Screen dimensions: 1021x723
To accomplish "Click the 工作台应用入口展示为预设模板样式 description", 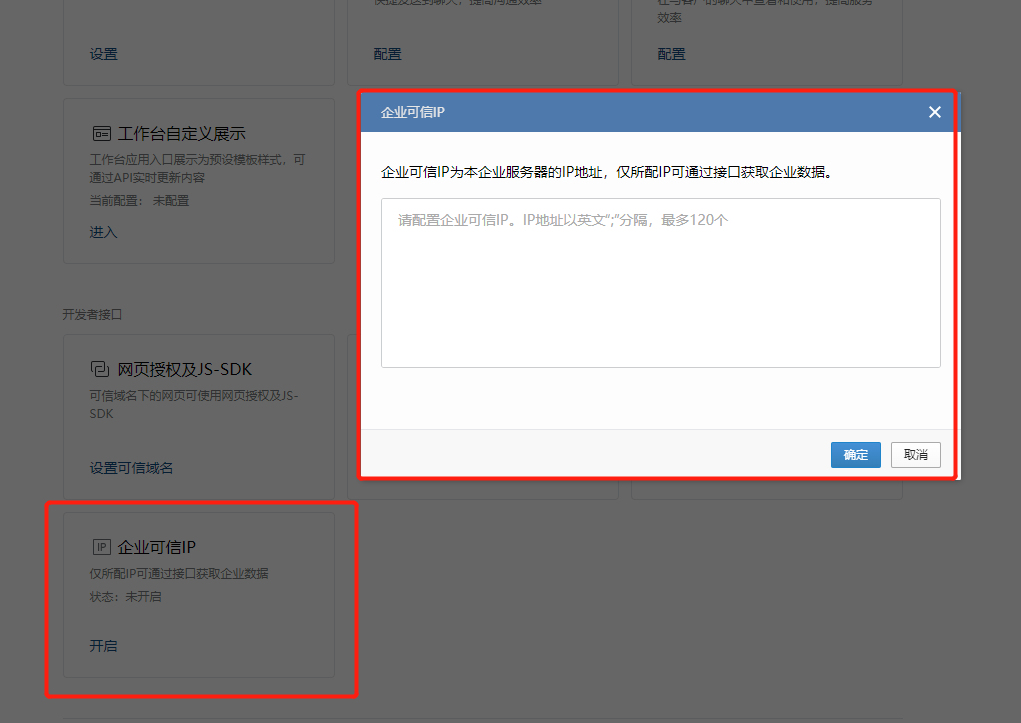I will point(197,169).
